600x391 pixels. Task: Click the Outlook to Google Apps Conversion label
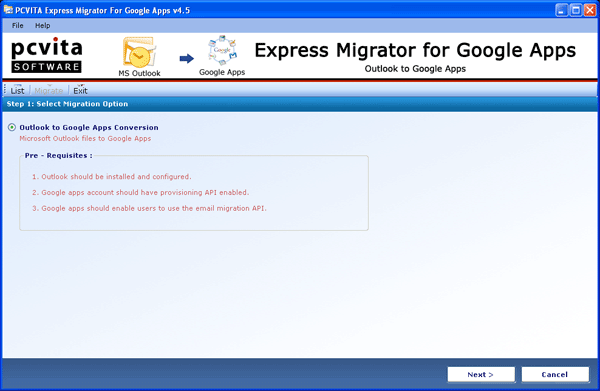coord(89,127)
